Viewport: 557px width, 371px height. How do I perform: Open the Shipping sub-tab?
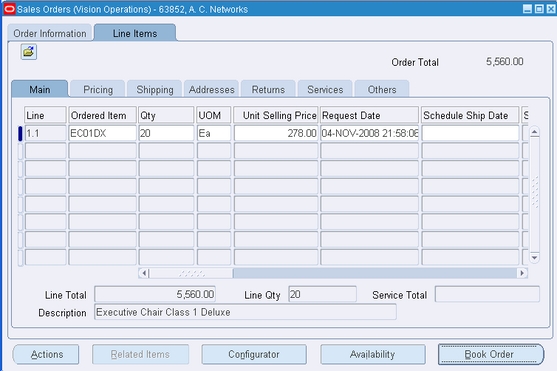point(155,89)
